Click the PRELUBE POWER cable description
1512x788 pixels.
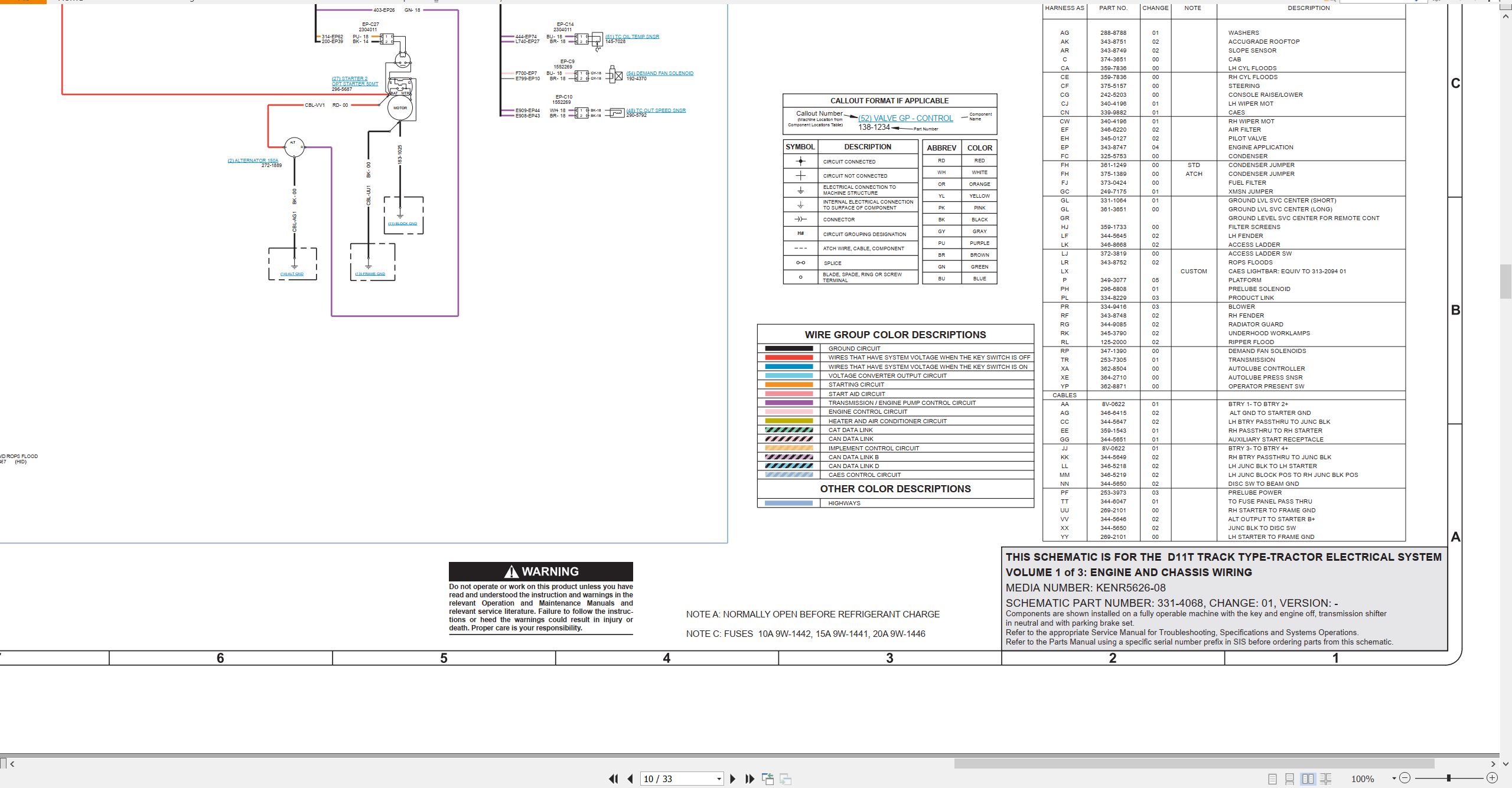[1255, 493]
